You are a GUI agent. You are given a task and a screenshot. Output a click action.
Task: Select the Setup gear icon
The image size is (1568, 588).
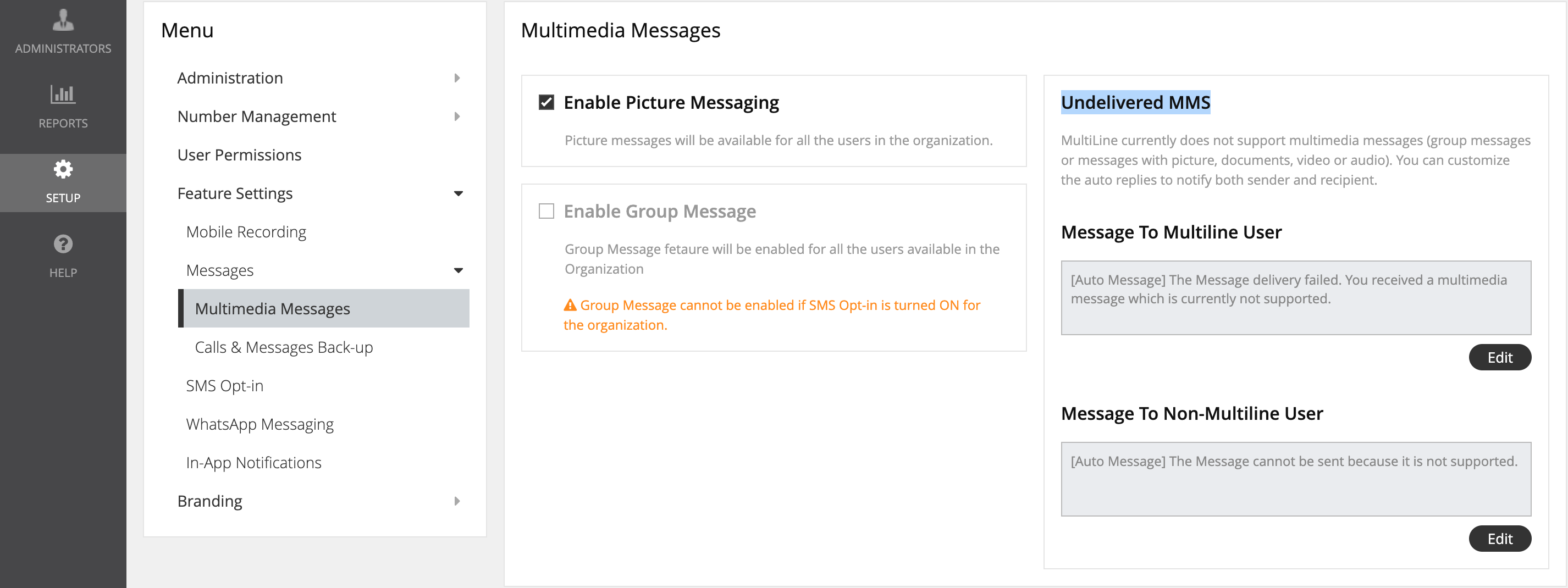pyautogui.click(x=63, y=169)
